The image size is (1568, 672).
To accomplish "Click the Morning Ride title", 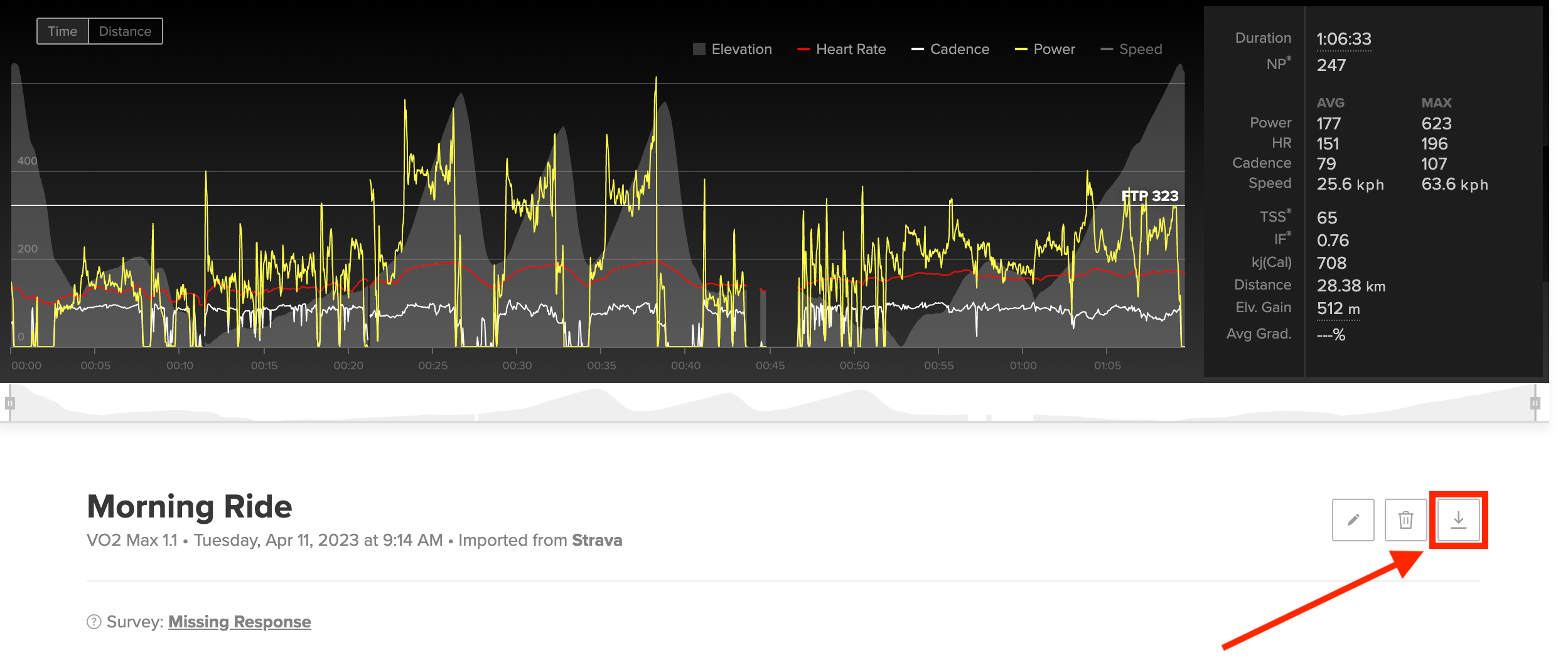I will click(190, 506).
